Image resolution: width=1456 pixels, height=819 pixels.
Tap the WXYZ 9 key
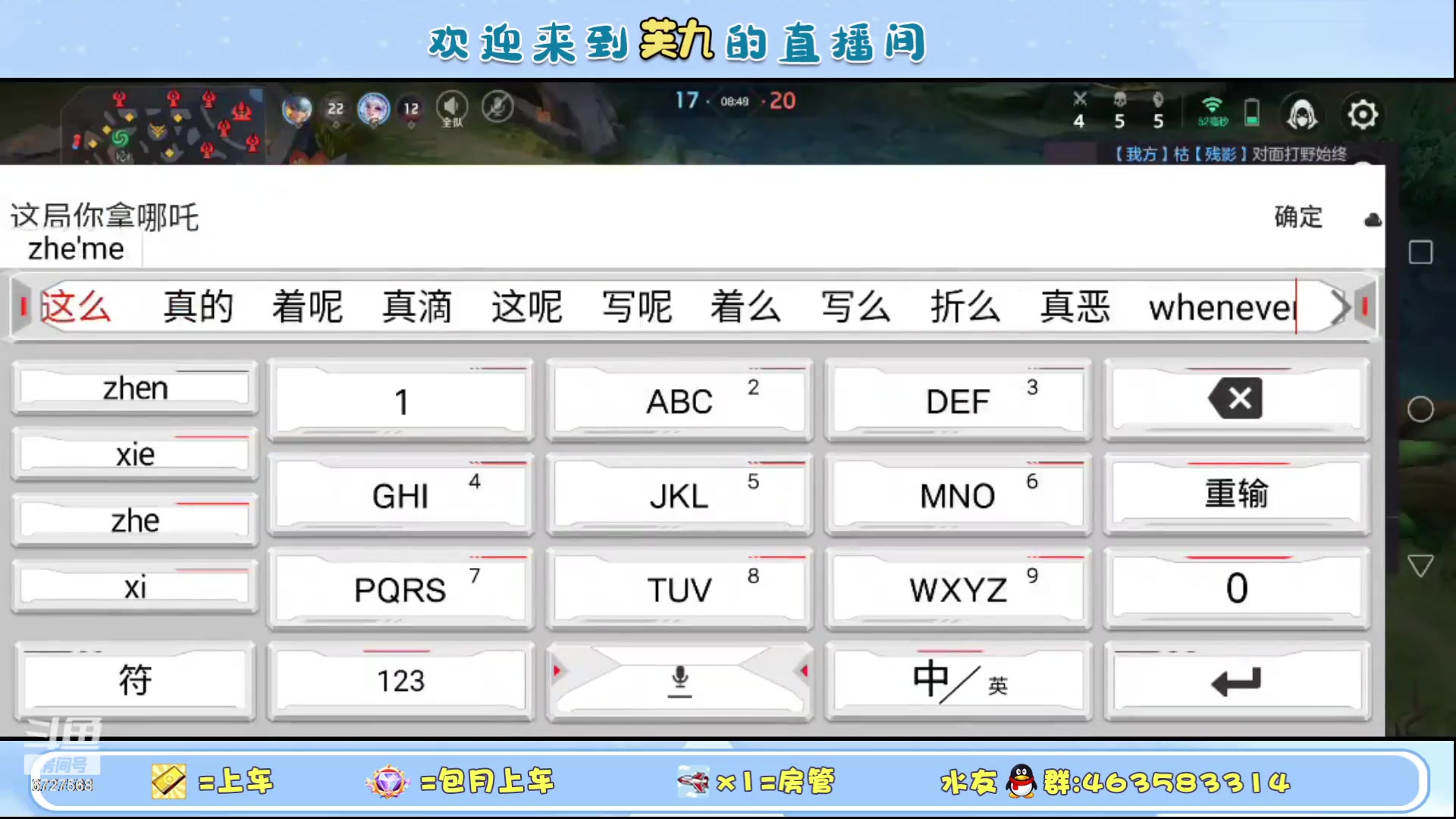[x=959, y=589]
